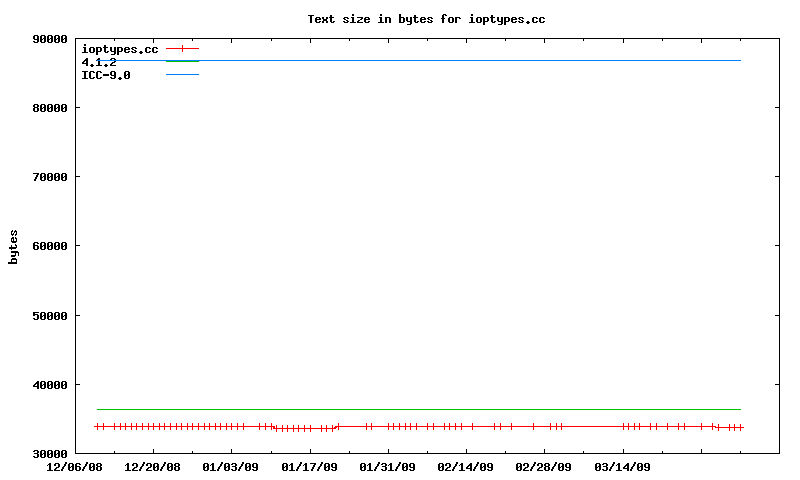Click the horizontal line just below 40000

pos(420,409)
